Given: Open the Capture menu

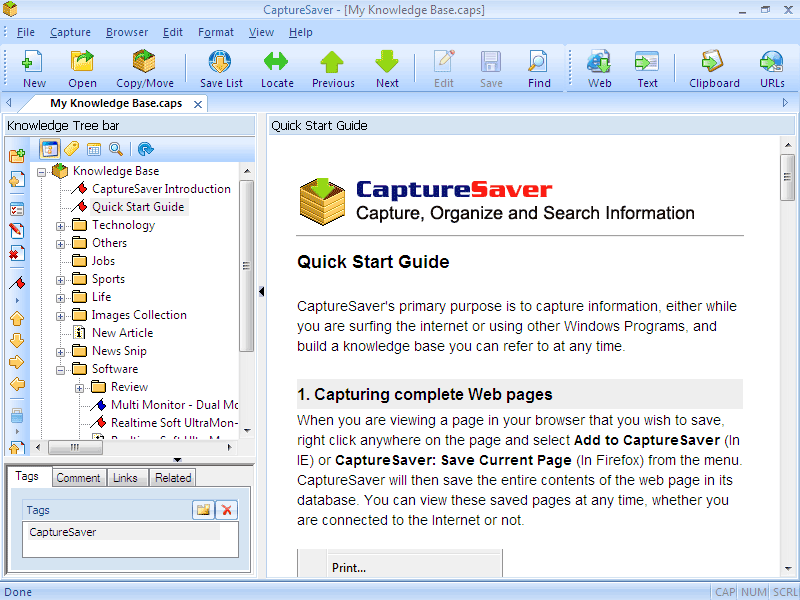Looking at the screenshot, I should point(70,32).
